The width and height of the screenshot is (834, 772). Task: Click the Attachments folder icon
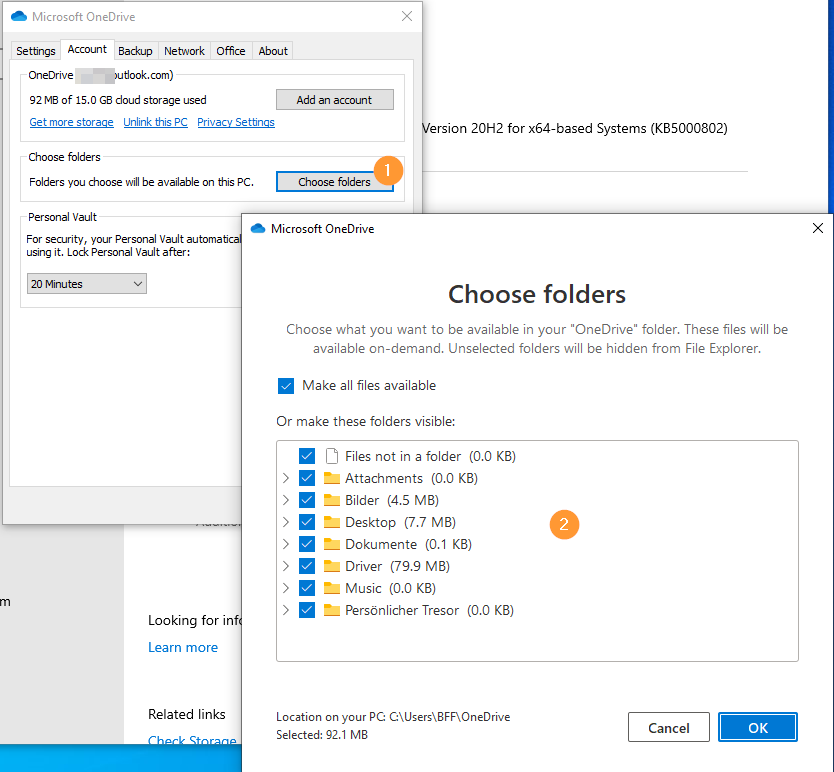tap(332, 478)
